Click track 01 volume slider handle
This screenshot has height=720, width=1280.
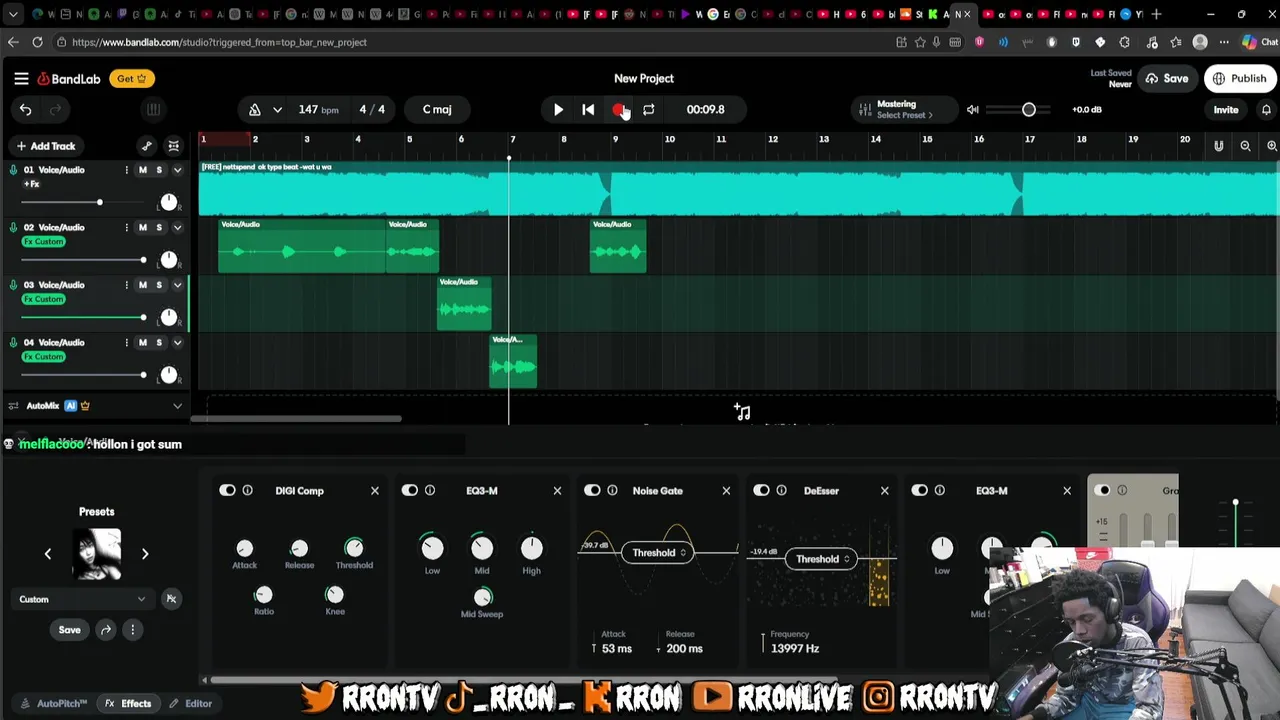point(99,203)
